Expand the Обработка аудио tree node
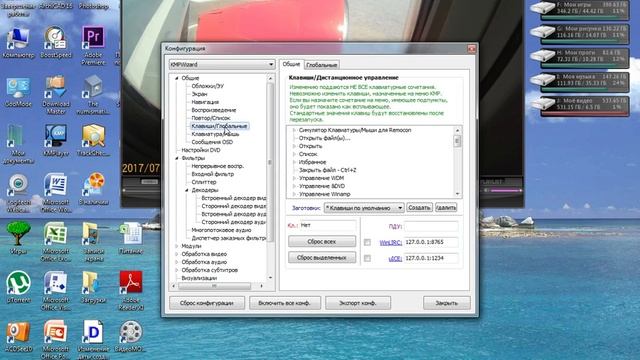Viewport: 640px width, 360px height. (177, 262)
